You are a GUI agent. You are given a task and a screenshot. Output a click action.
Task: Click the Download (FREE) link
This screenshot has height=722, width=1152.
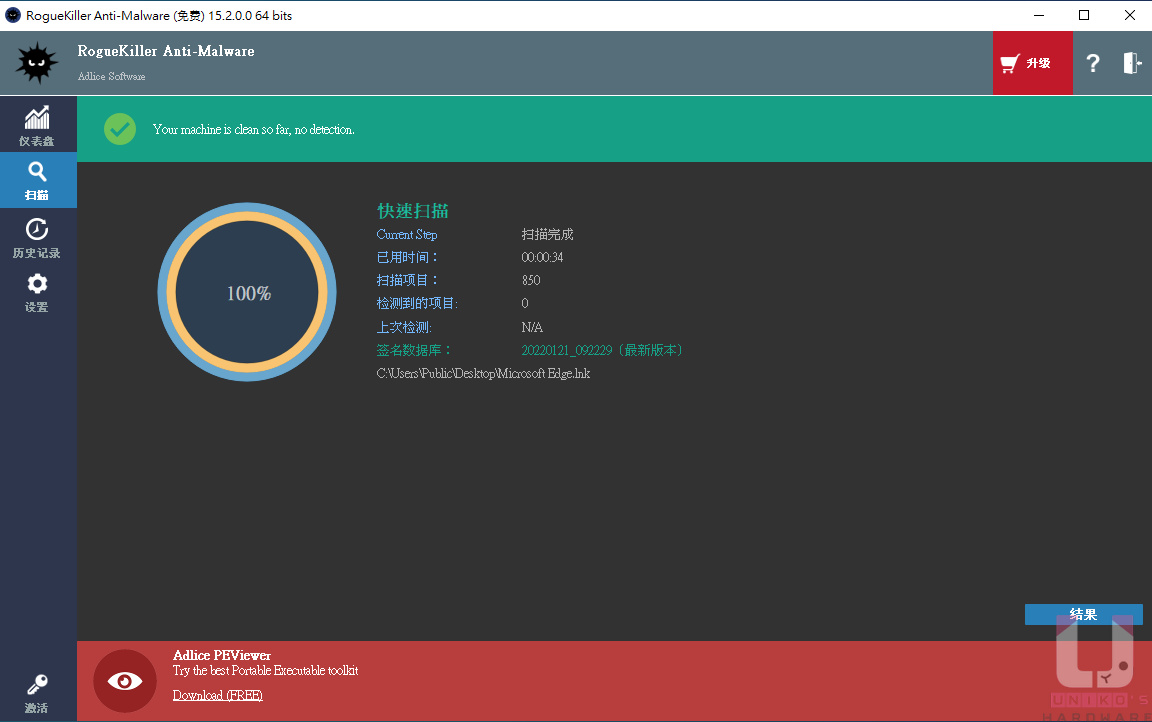(x=217, y=695)
